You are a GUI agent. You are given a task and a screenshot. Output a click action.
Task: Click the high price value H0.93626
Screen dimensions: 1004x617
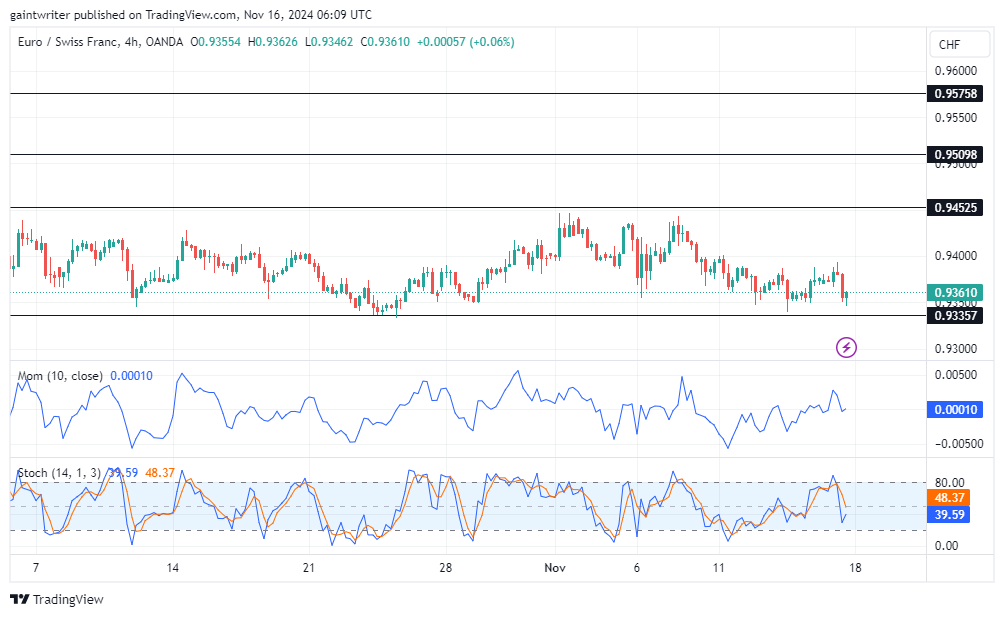pos(273,42)
